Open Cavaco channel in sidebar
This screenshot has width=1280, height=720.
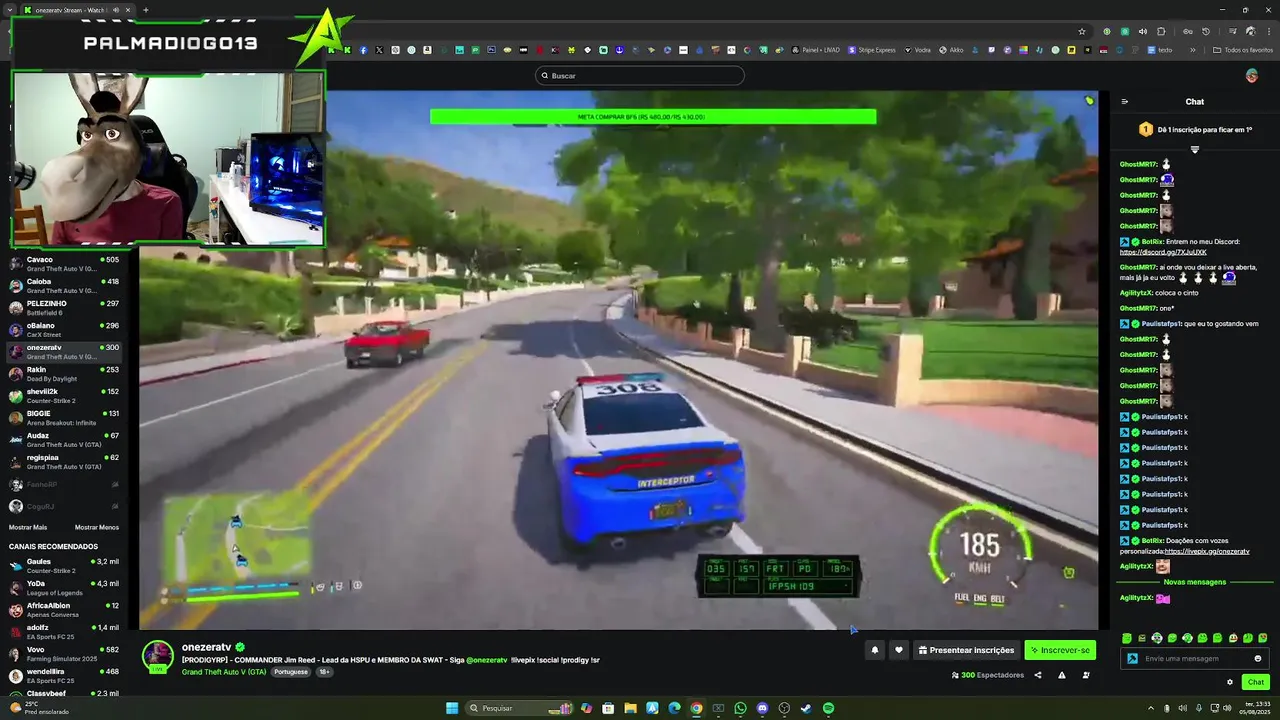pos(63,264)
